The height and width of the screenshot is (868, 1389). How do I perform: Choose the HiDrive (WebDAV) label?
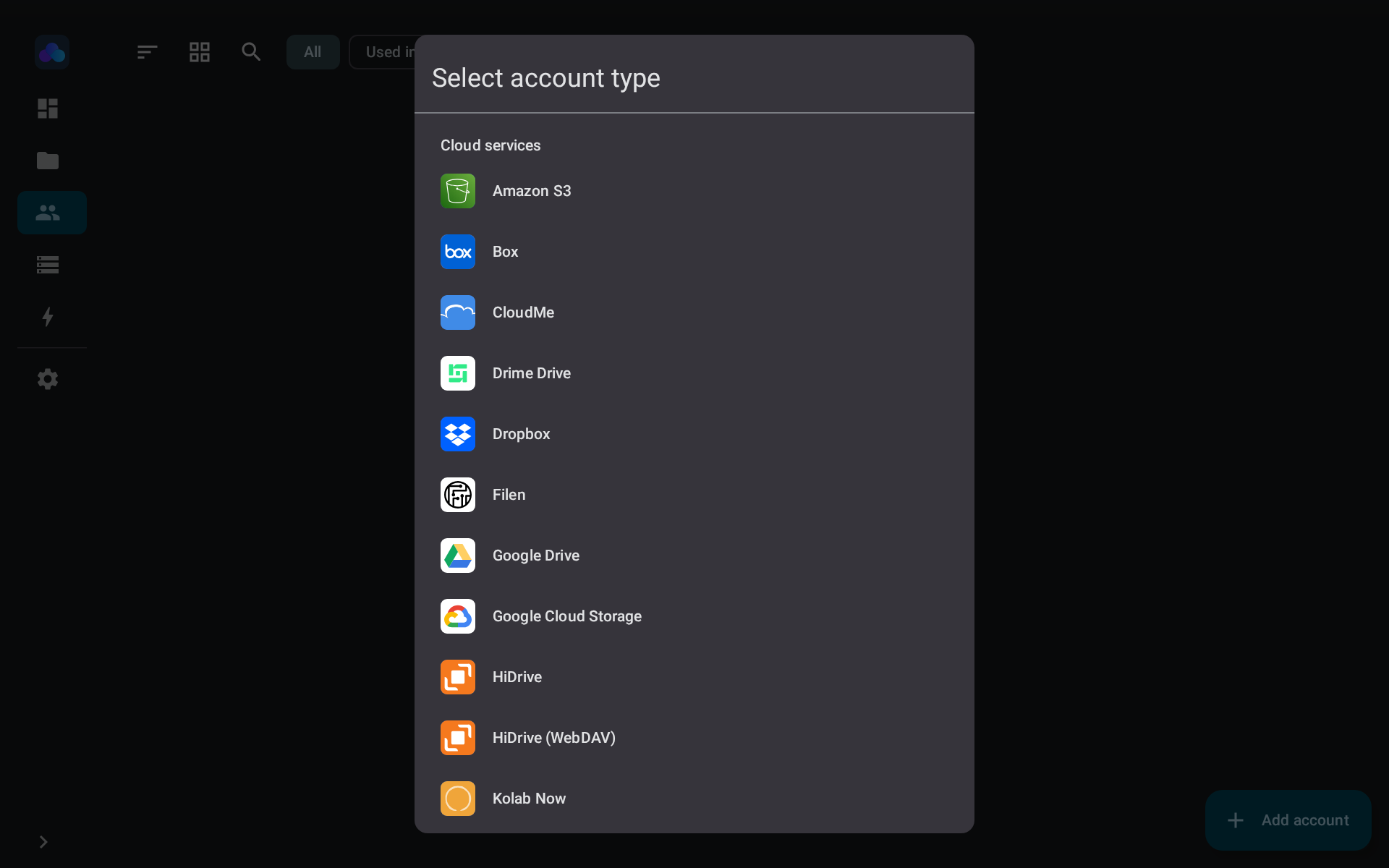point(554,738)
